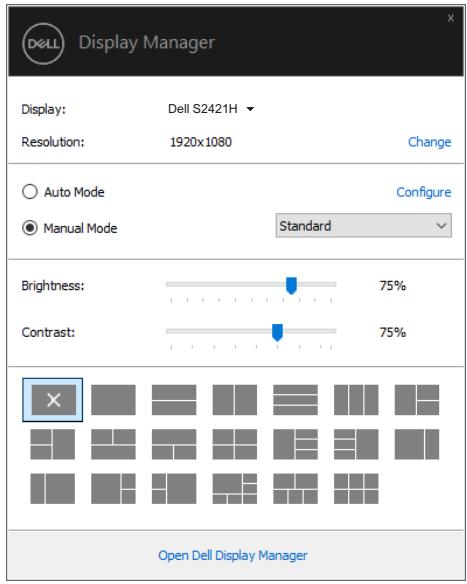Click the Brightness 75% value
467x584 pixels.
[393, 286]
